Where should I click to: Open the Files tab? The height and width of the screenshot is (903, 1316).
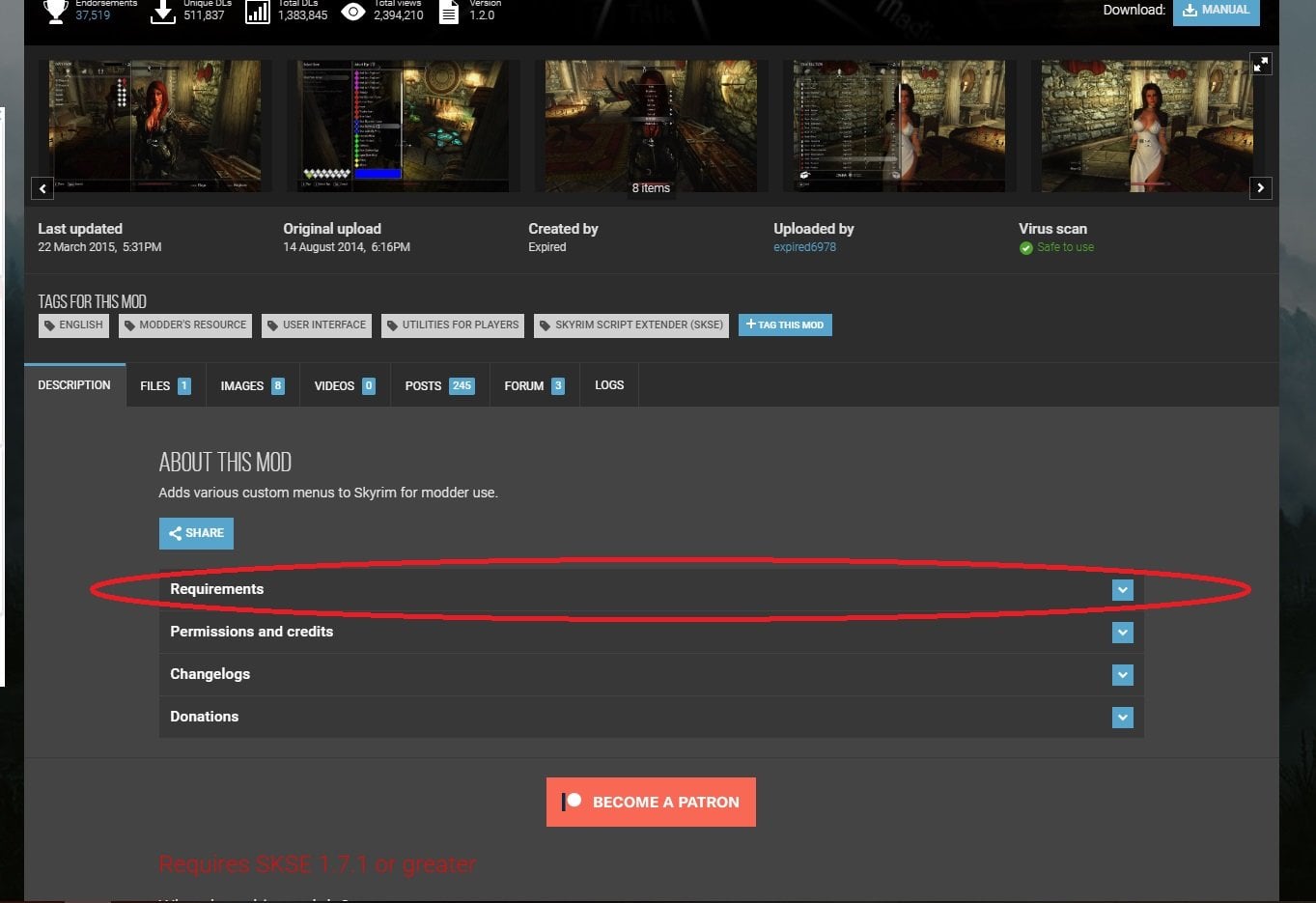[165, 385]
